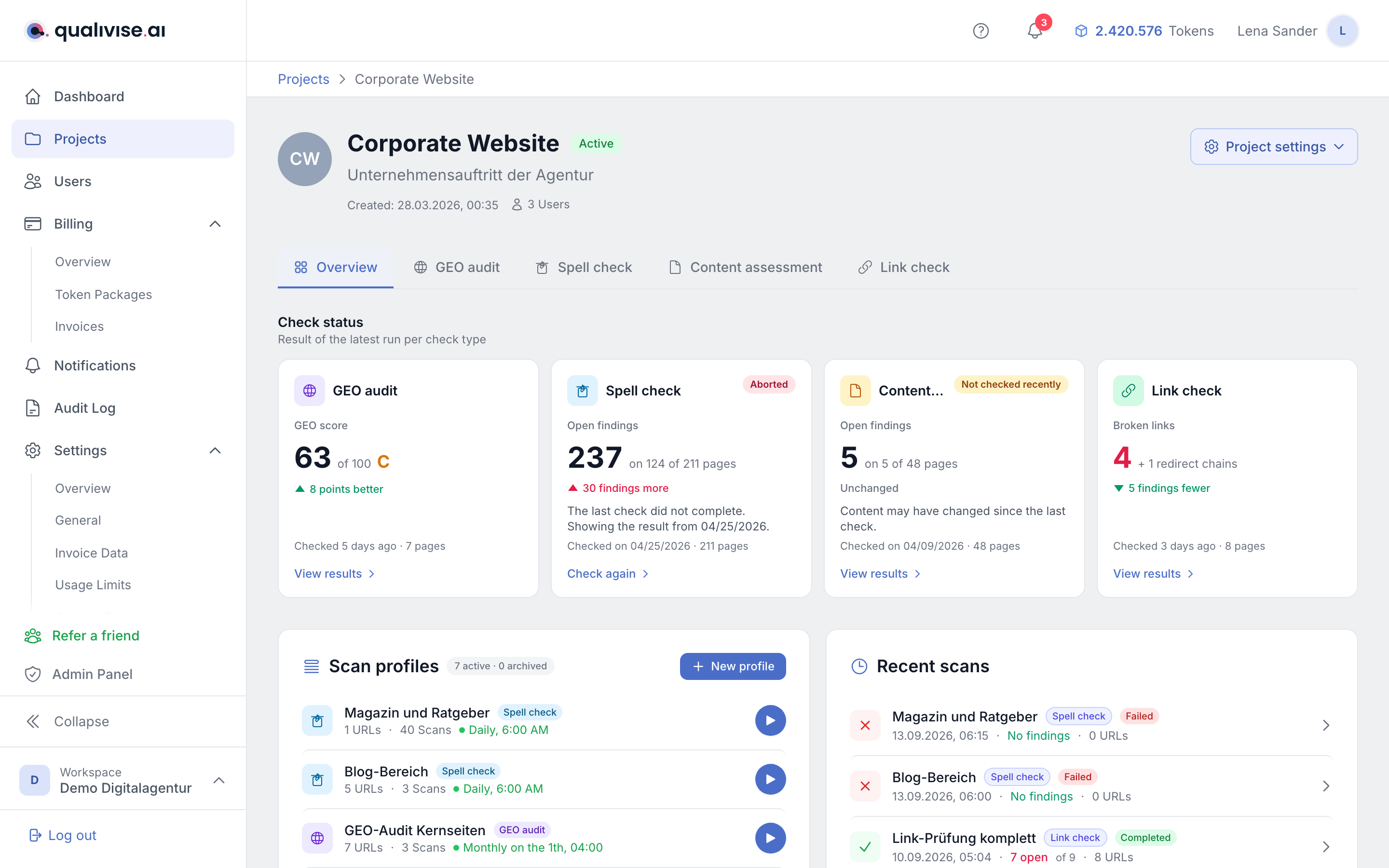Log out of the account

(63, 835)
